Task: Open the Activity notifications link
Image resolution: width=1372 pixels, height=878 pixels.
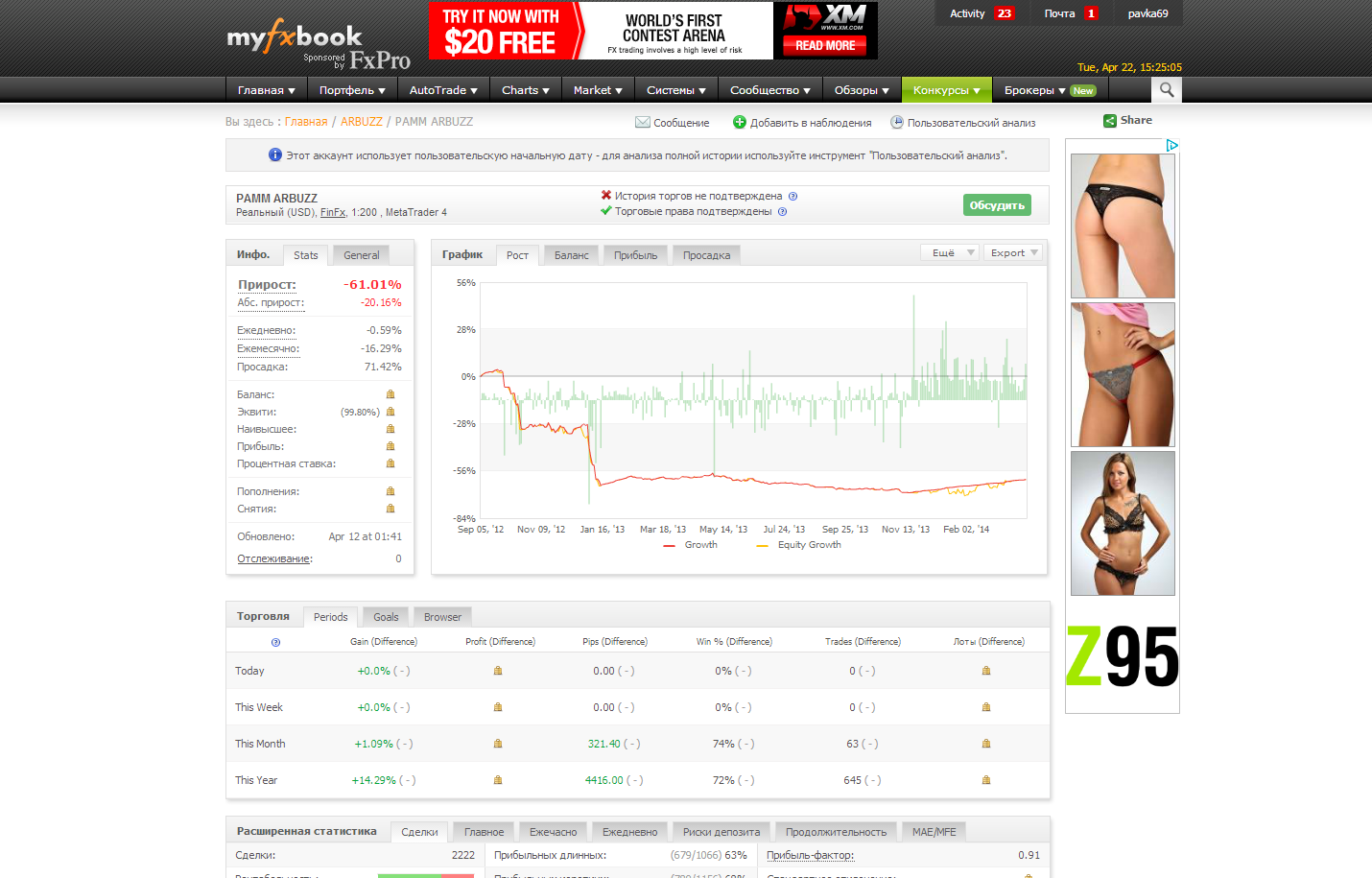Action: [x=981, y=13]
